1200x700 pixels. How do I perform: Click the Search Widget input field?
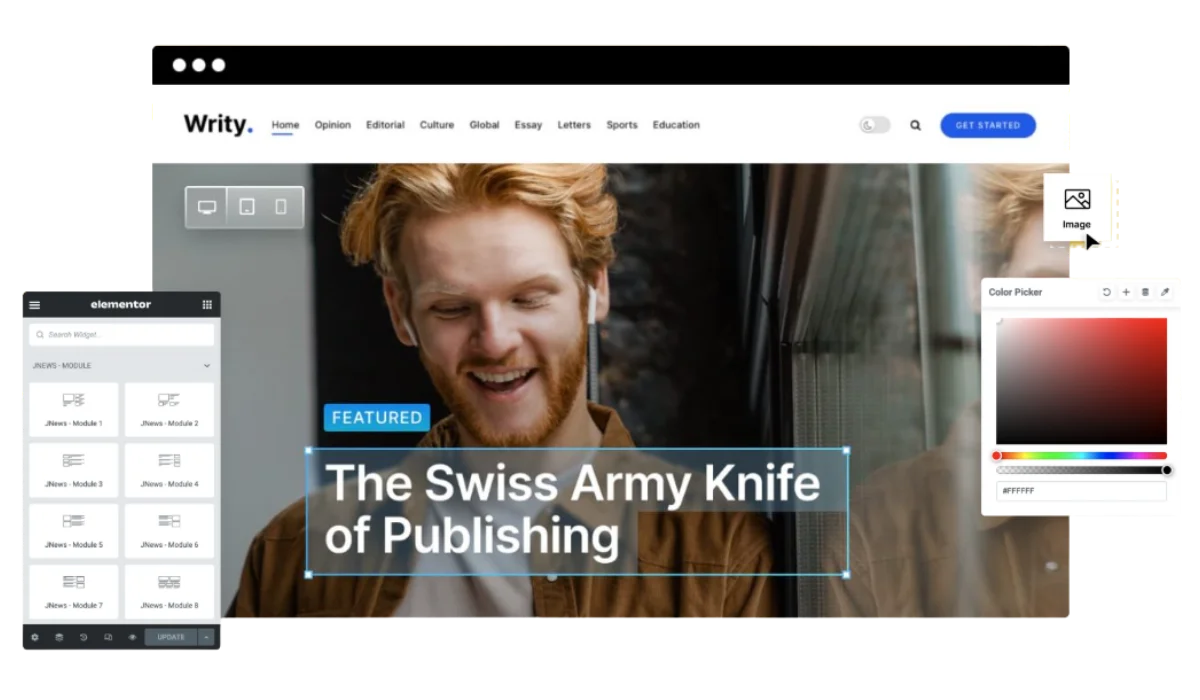(122, 334)
